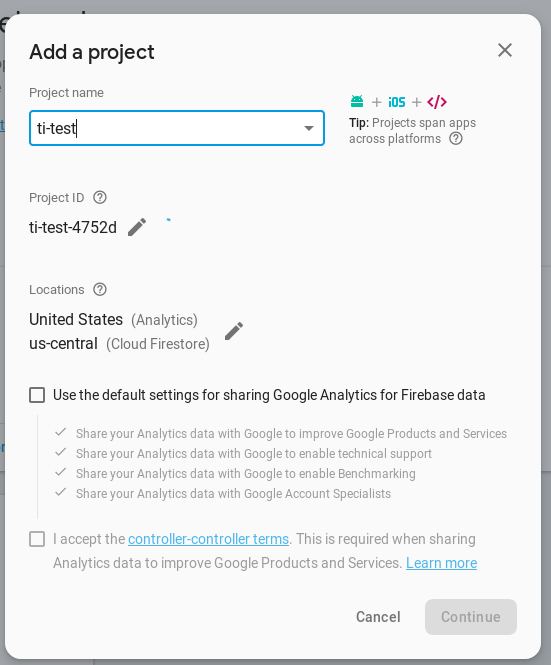Check the accept controller-controller terms box
Viewport: 551px width, 665px height.
coord(37,539)
